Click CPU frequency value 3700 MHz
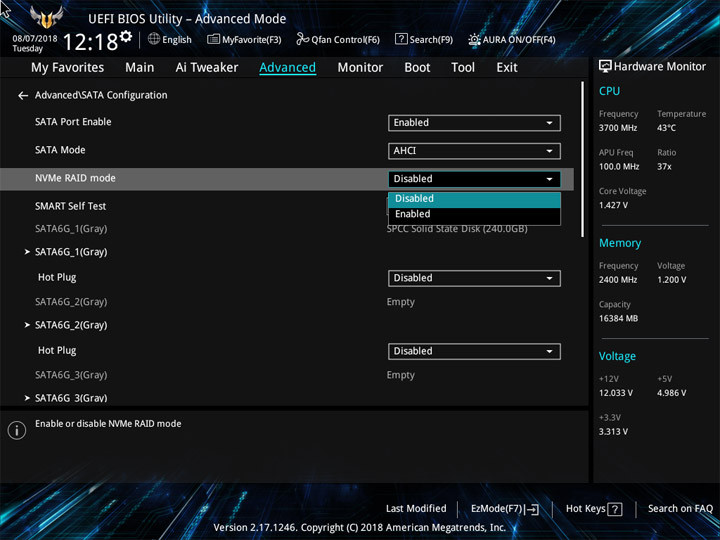The height and width of the screenshot is (540, 720). 618,128
